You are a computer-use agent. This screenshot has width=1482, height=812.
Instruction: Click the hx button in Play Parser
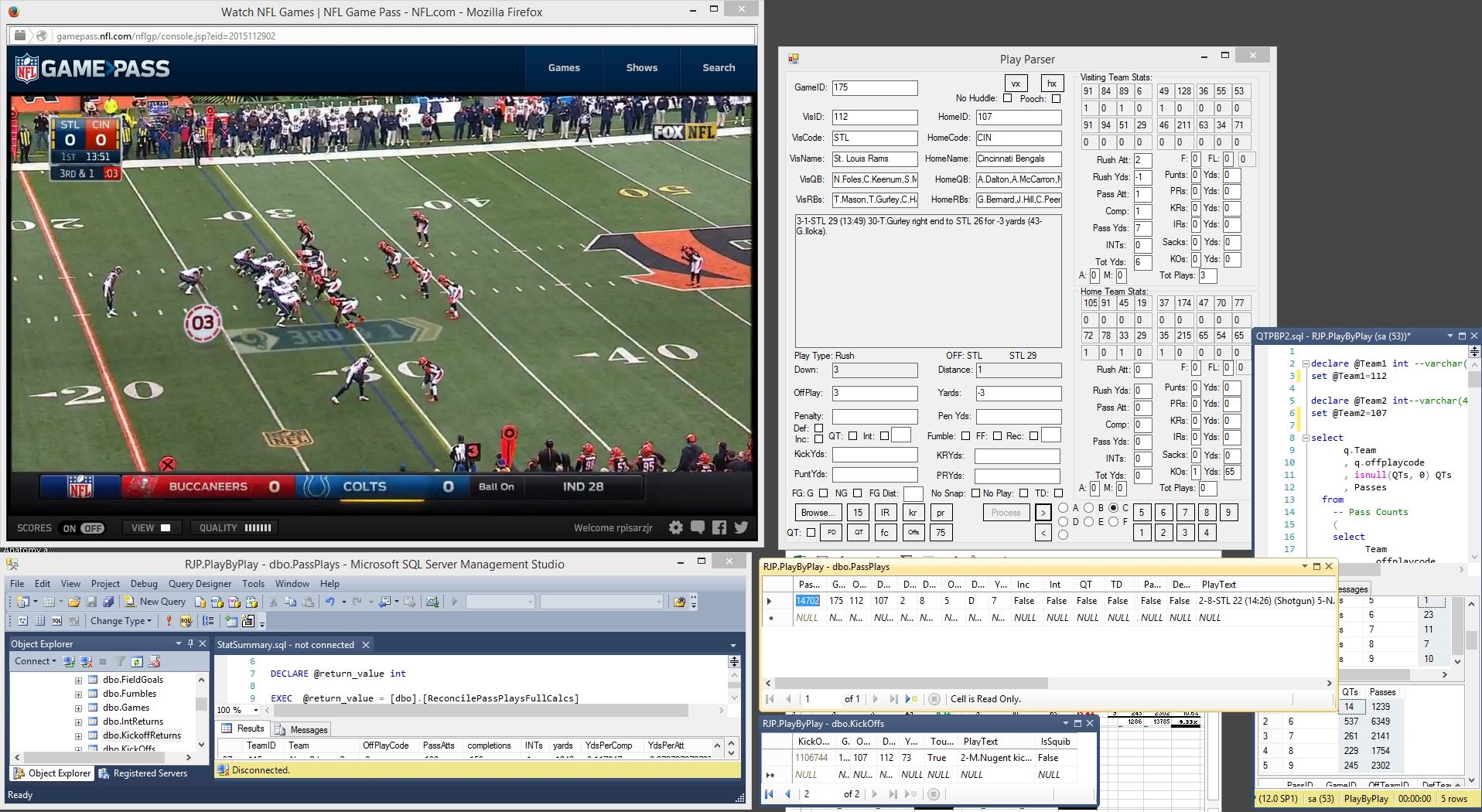tap(1052, 84)
